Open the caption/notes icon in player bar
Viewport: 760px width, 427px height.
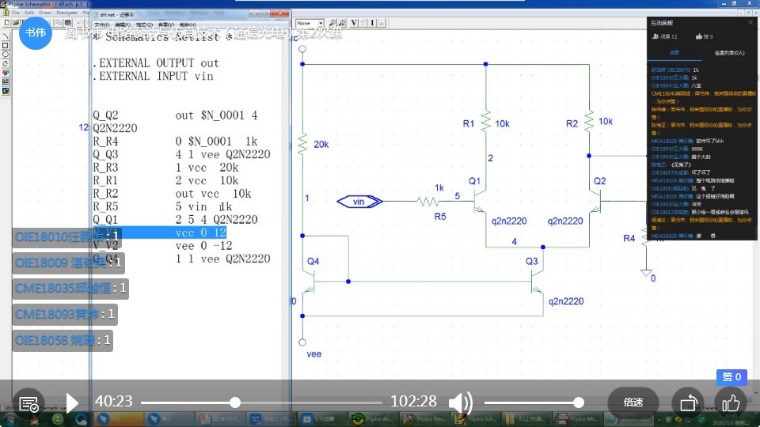tap(29, 404)
